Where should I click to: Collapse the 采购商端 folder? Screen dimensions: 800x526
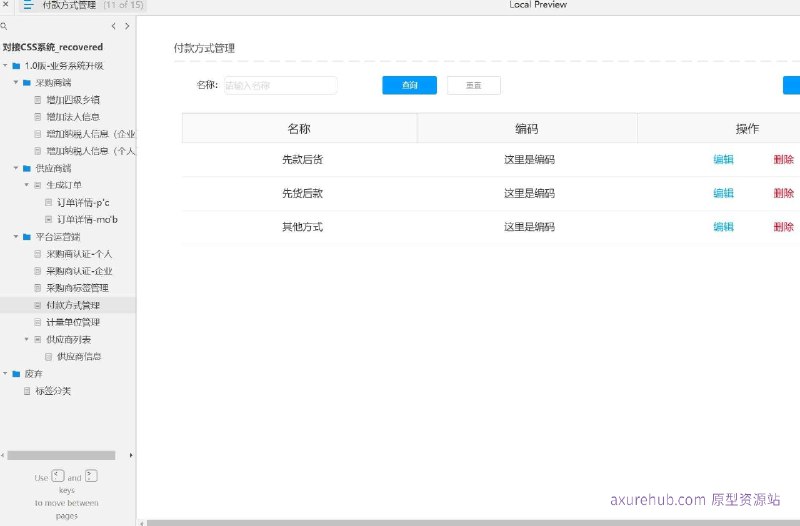point(16,82)
